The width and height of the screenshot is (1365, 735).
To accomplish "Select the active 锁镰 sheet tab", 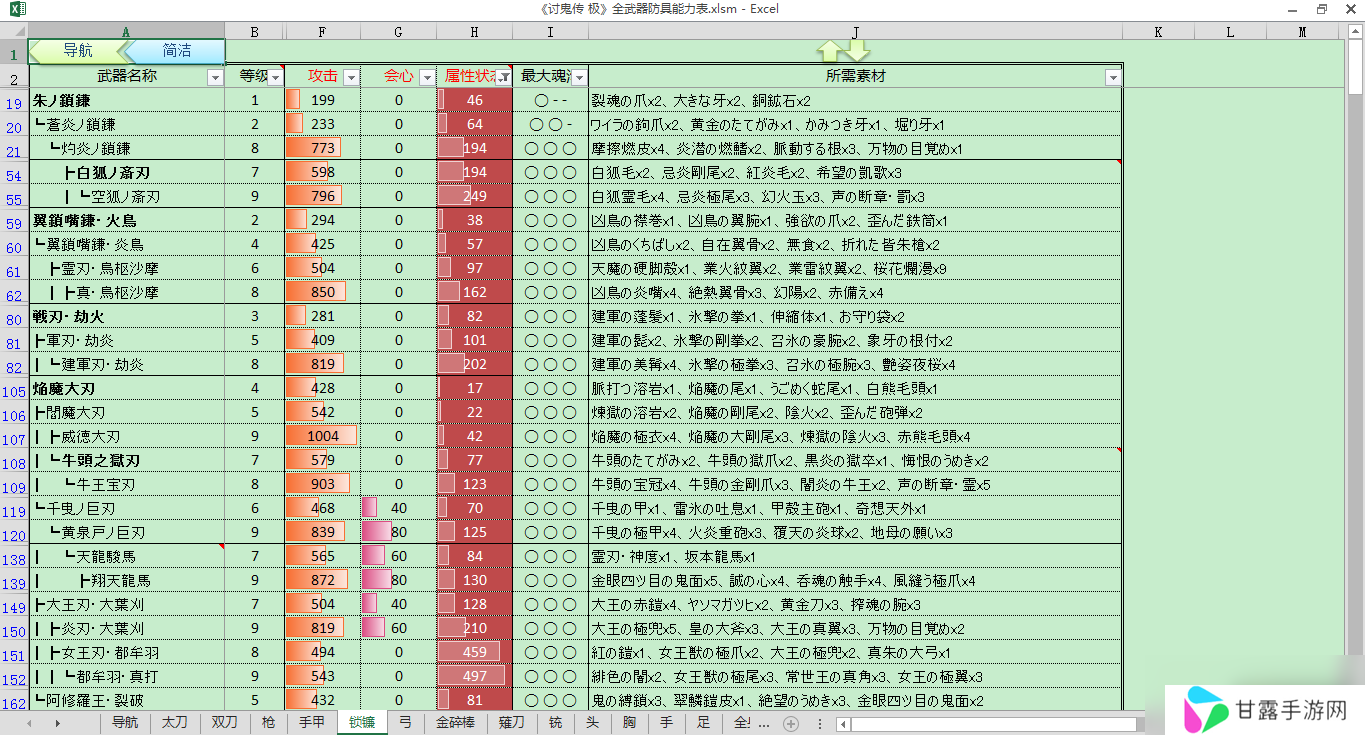I will point(362,722).
